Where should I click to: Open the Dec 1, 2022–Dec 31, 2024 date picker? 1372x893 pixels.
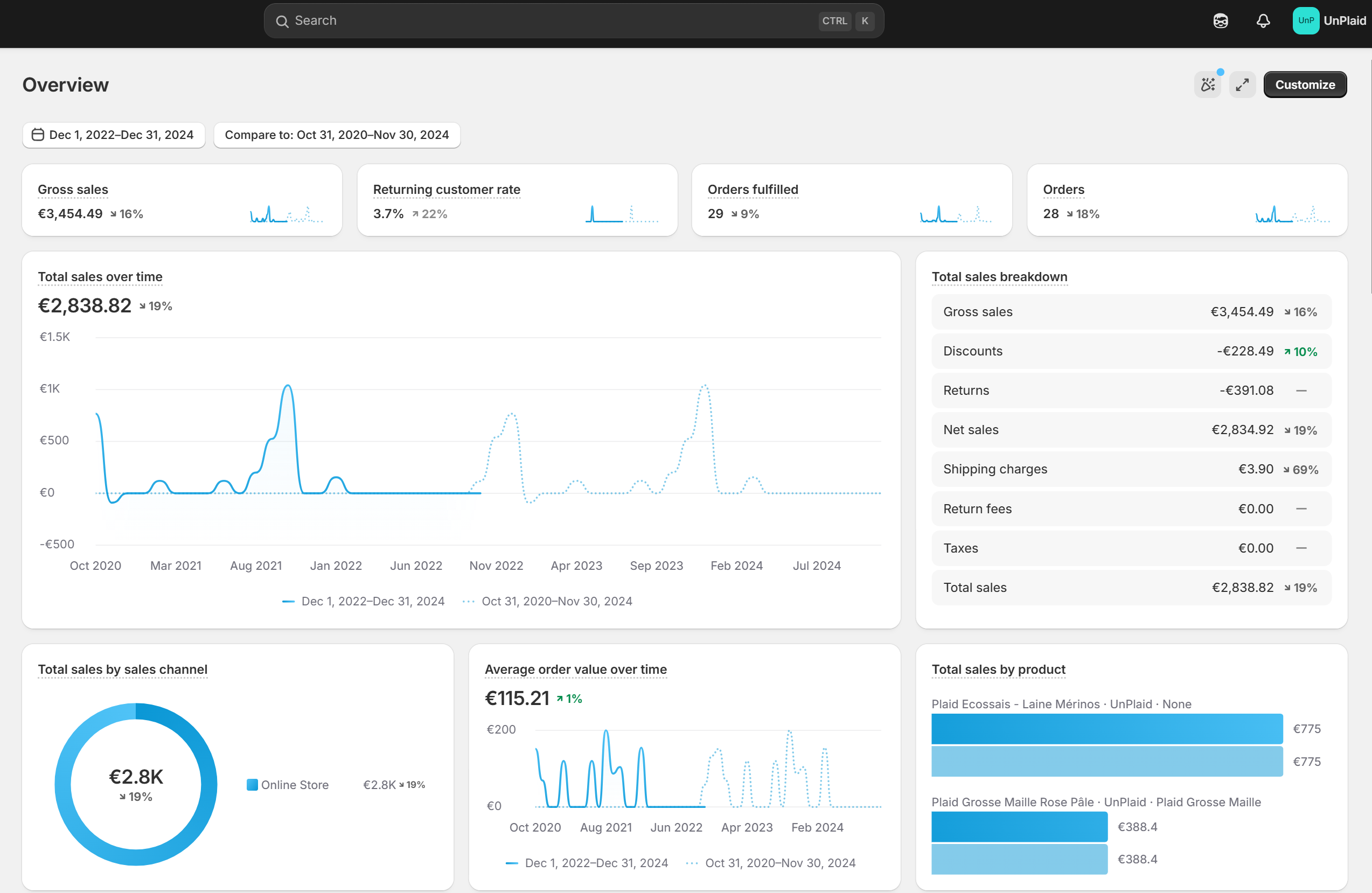coord(114,135)
